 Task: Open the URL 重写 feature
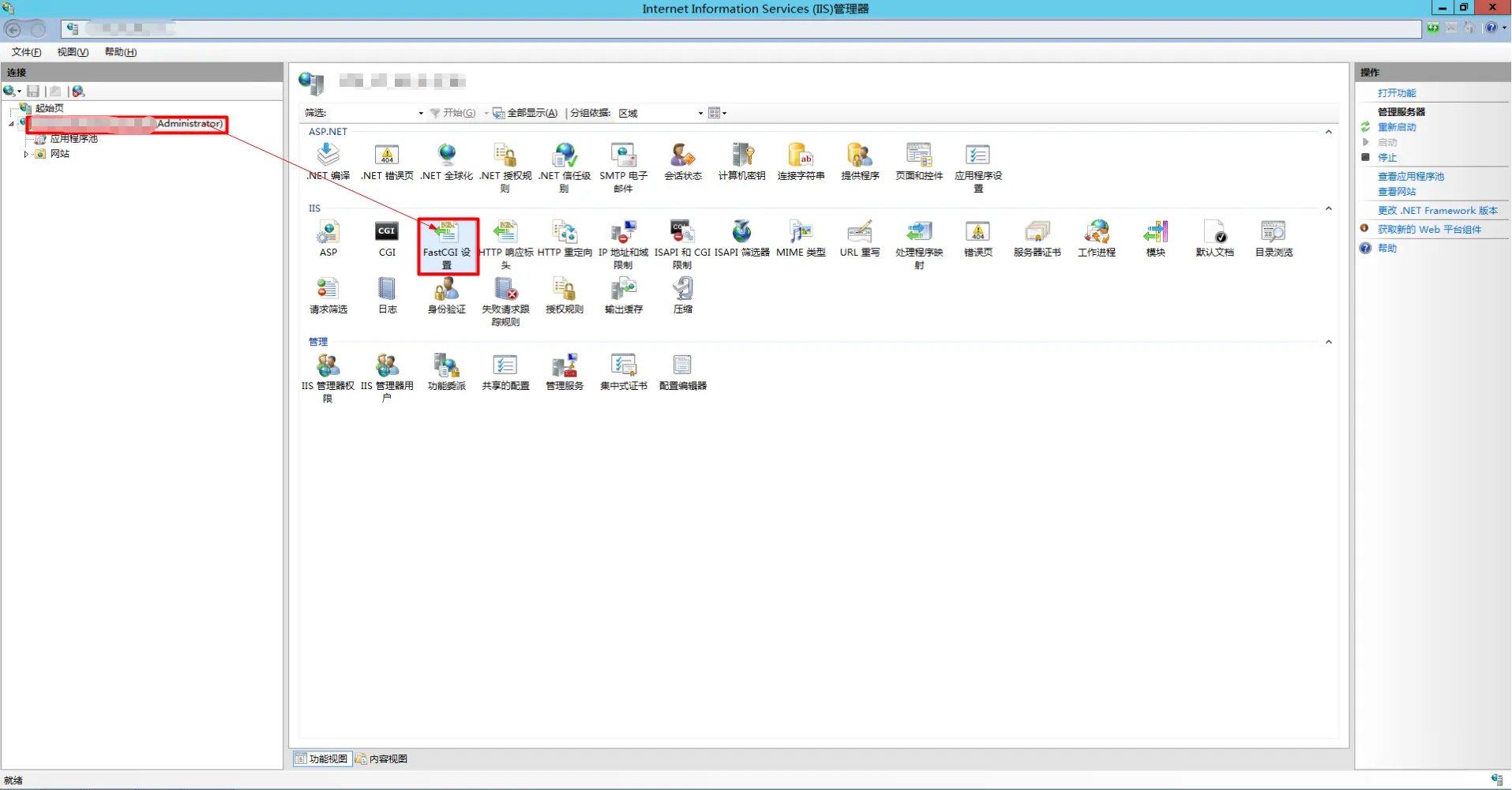pyautogui.click(x=860, y=238)
